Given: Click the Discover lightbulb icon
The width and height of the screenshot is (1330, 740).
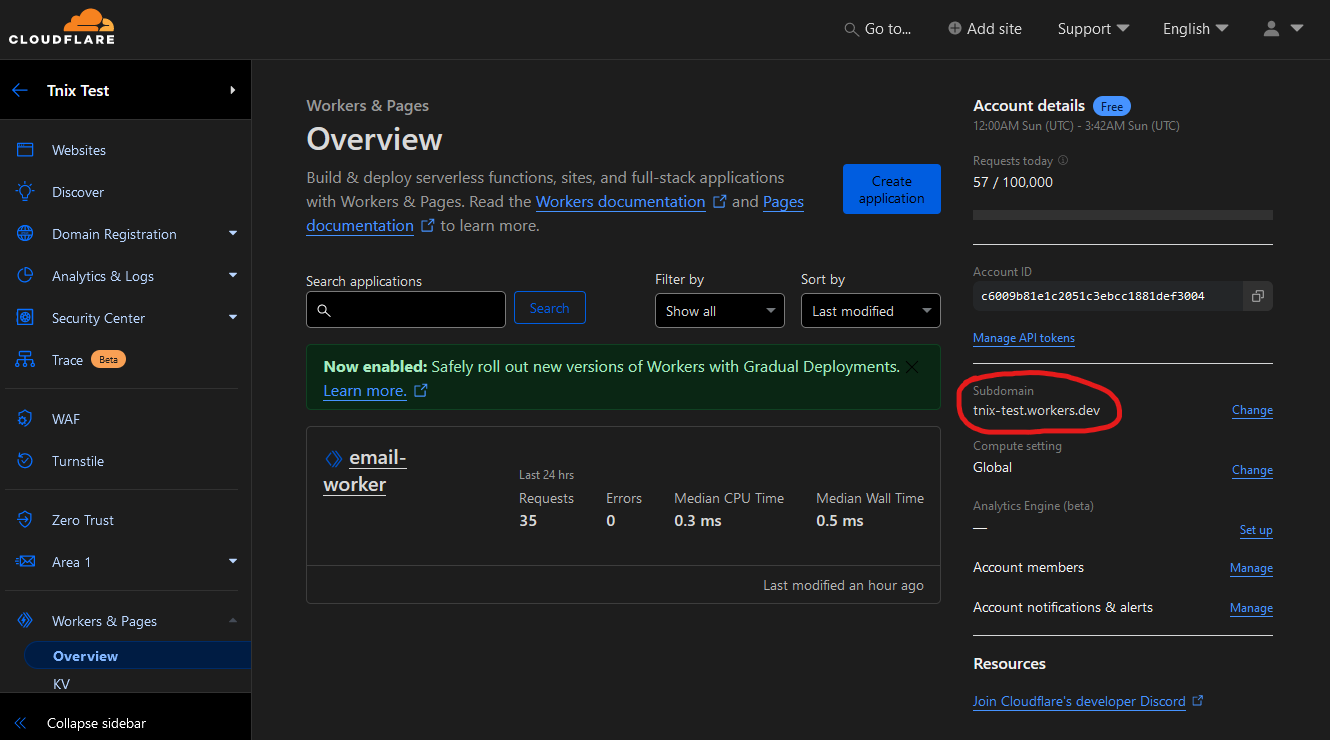Looking at the screenshot, I should pyautogui.click(x=26, y=192).
